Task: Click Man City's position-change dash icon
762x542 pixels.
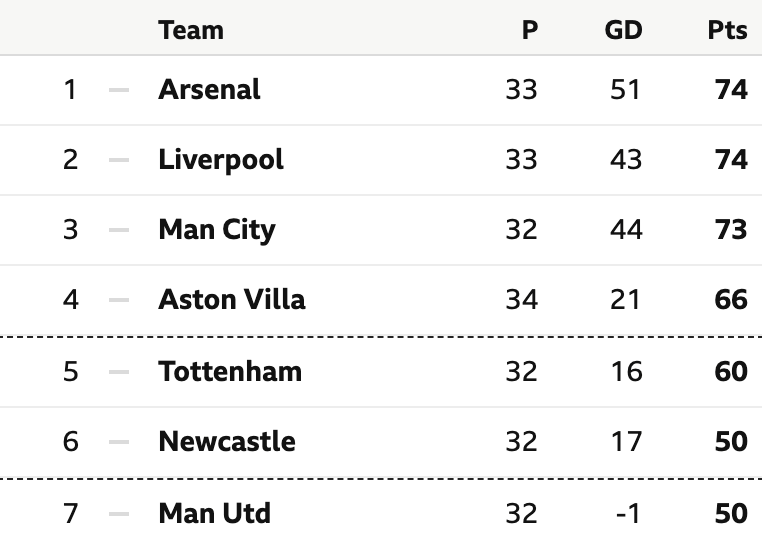Action: [x=119, y=230]
